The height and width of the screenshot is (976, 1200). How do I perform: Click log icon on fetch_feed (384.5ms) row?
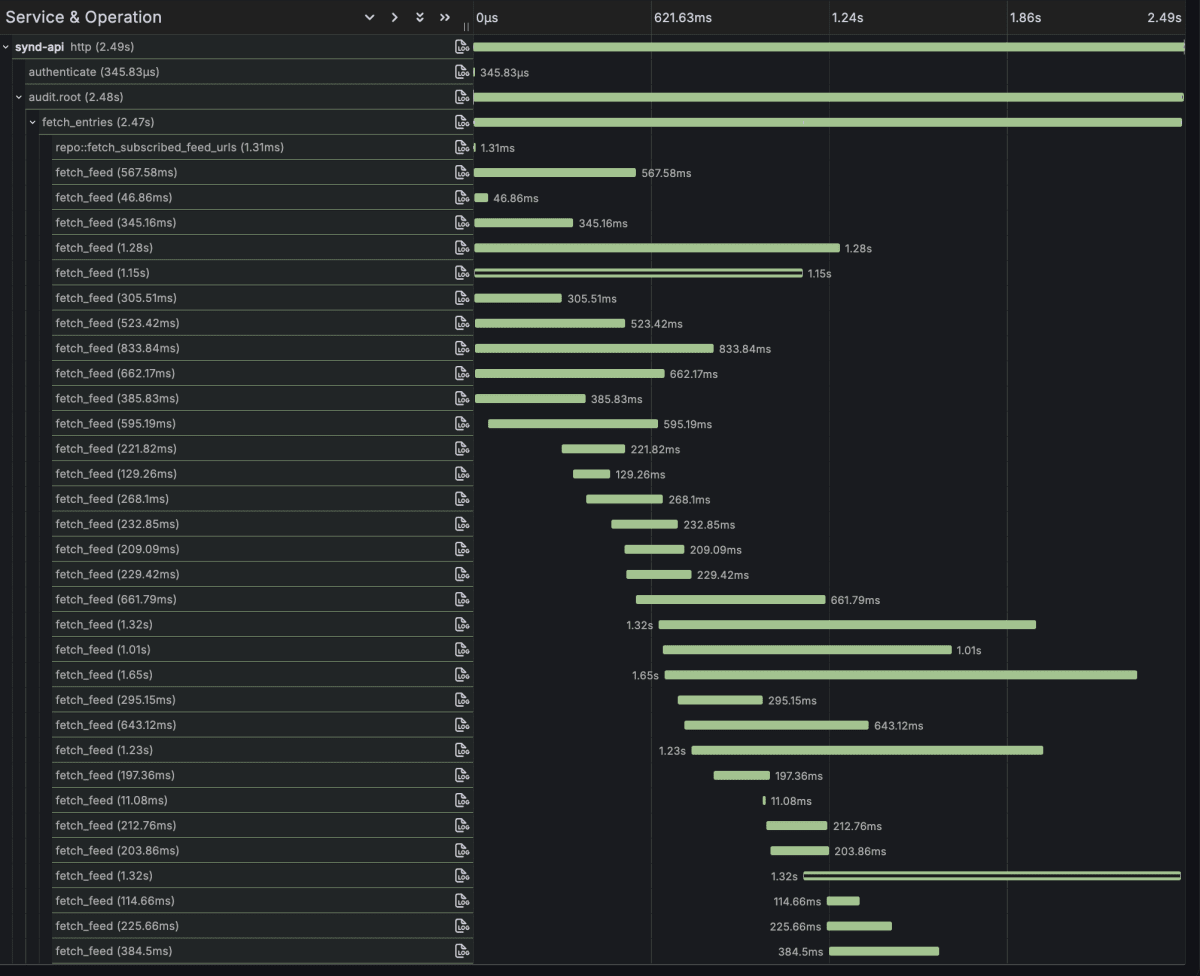click(462, 951)
